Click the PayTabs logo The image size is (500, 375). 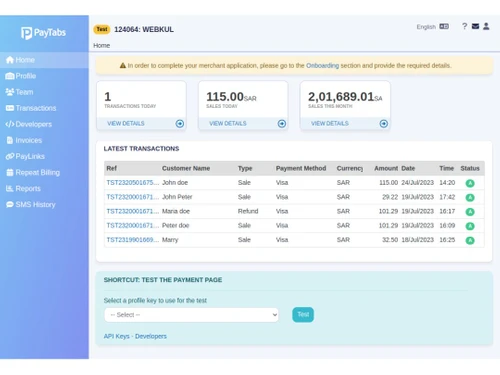43,33
